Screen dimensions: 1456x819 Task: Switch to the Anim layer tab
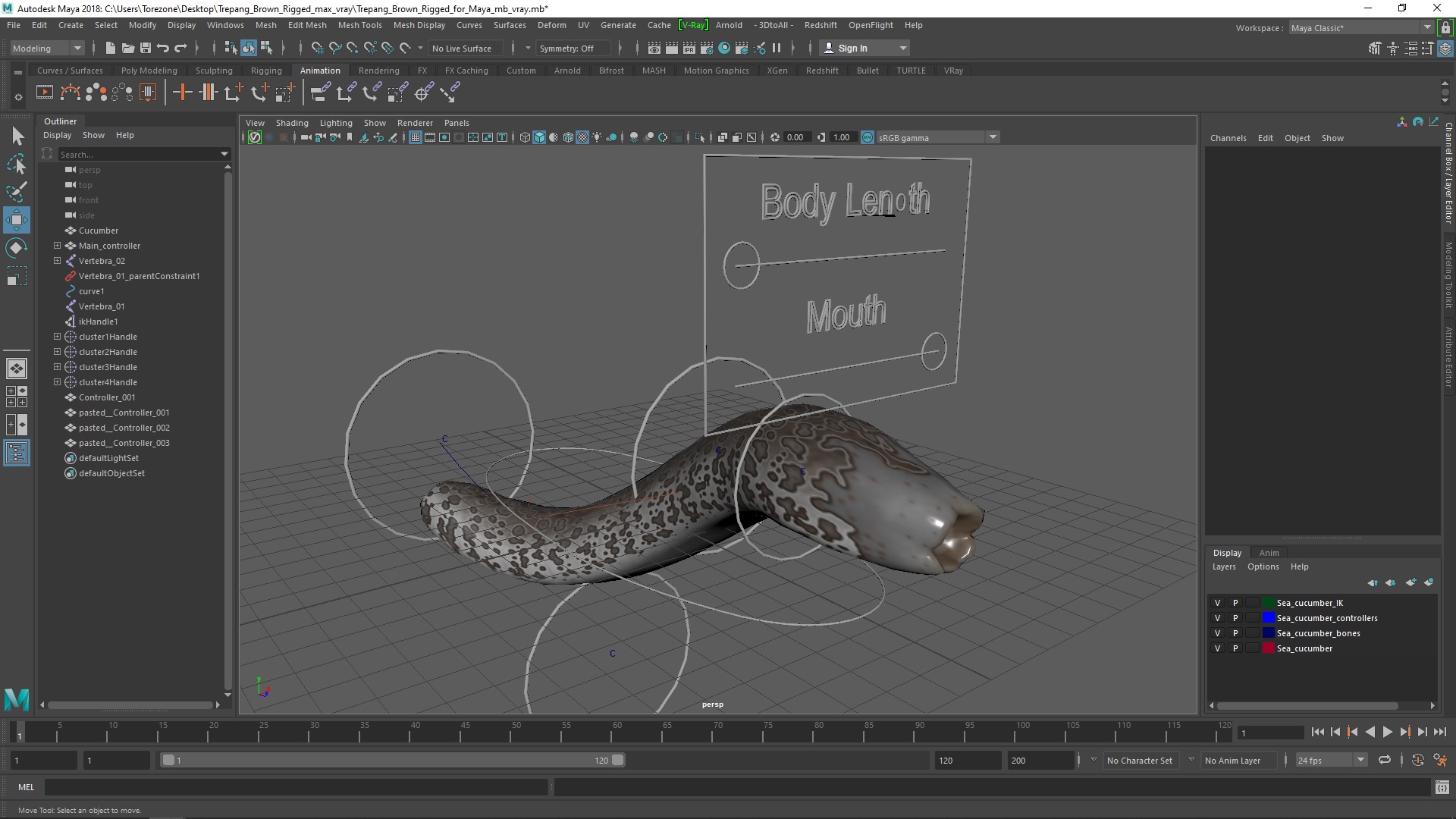click(1269, 553)
